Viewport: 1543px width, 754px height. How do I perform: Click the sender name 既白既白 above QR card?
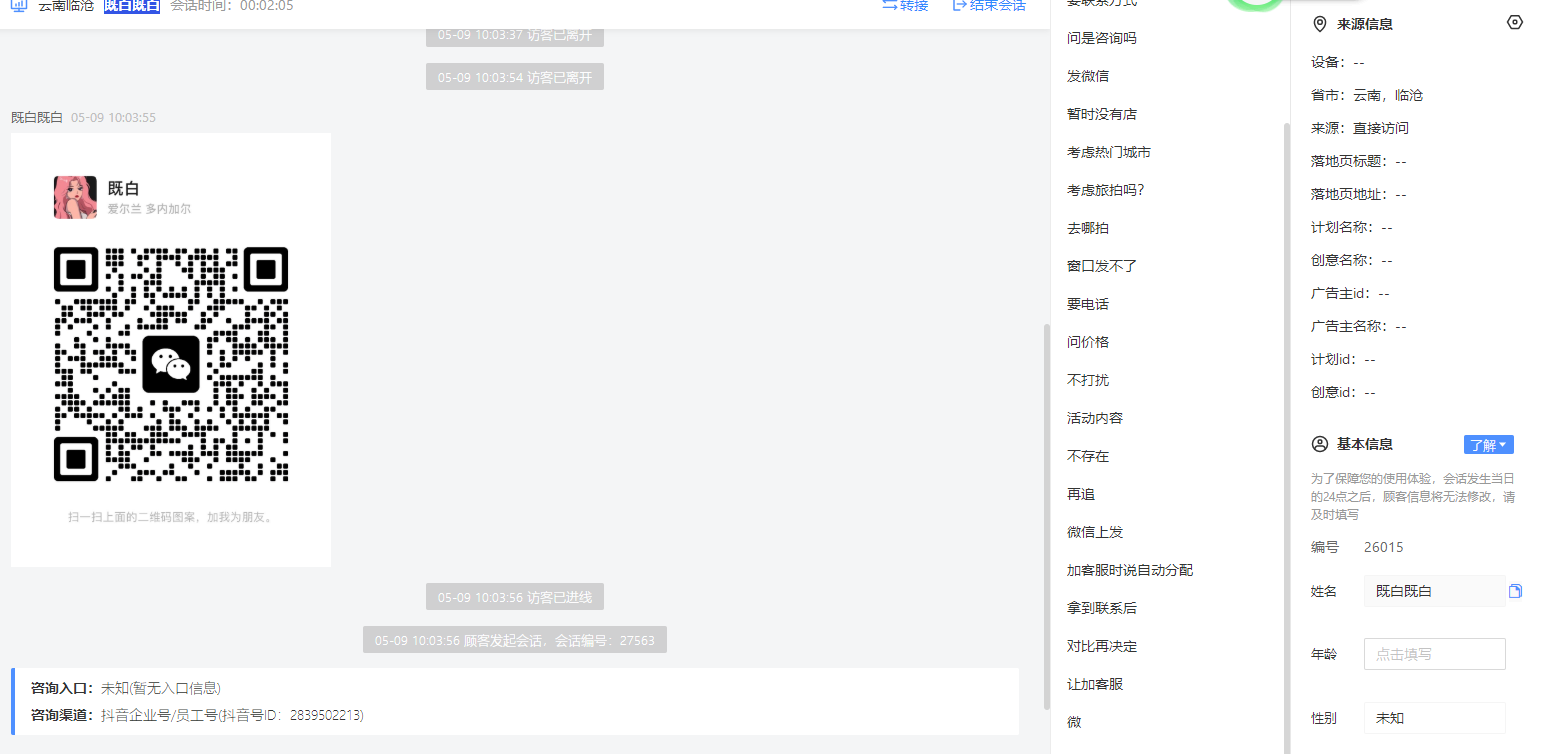(x=37, y=117)
